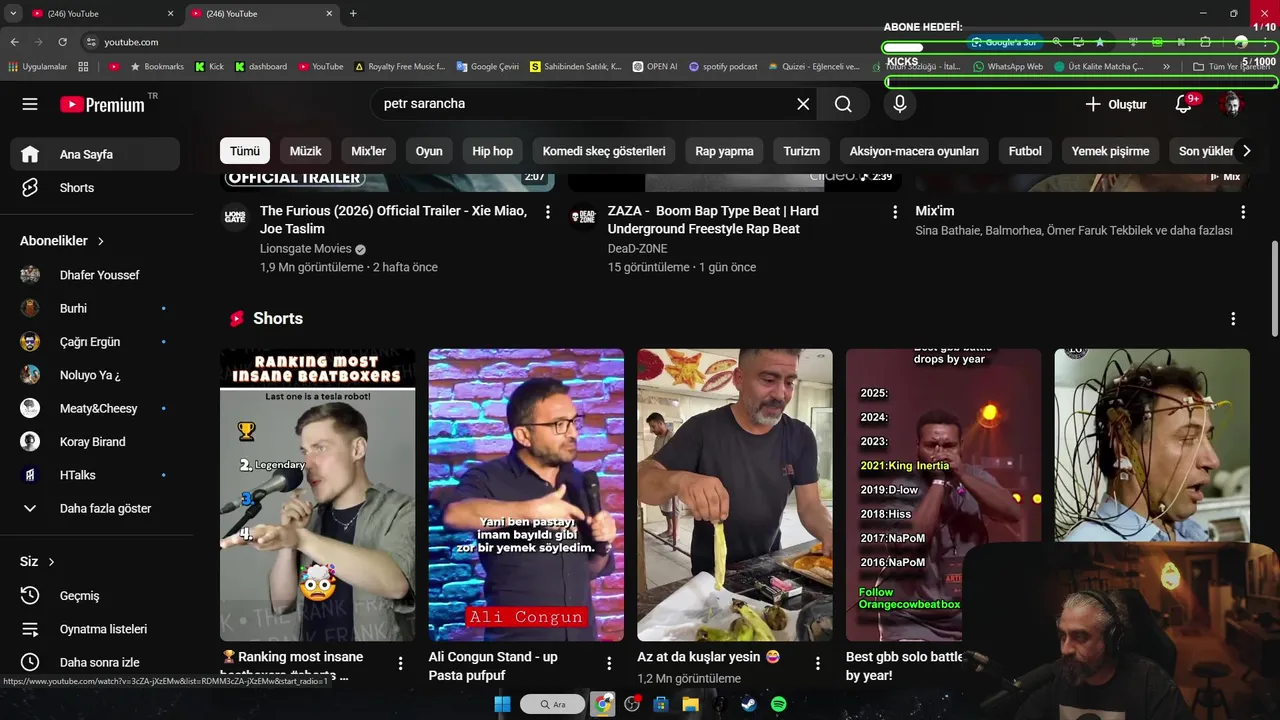This screenshot has height=720, width=1280.
Task: Select the Turizm filter chip
Action: coord(801,151)
